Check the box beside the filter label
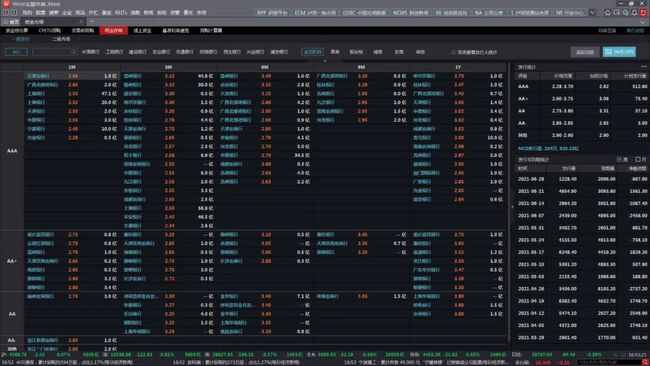Screen dimensions: 650x366 click(x=454, y=52)
